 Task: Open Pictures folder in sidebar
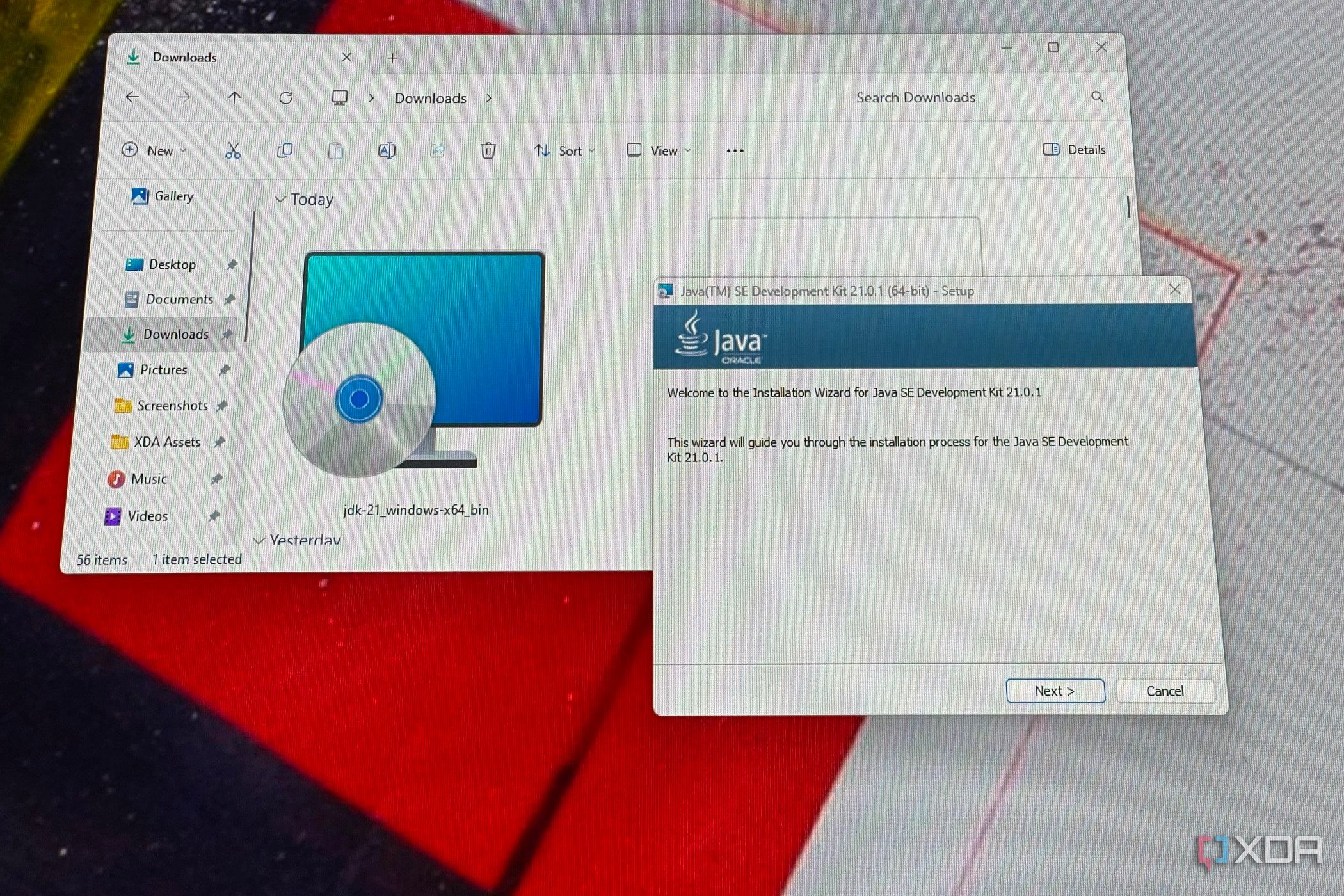tap(163, 370)
